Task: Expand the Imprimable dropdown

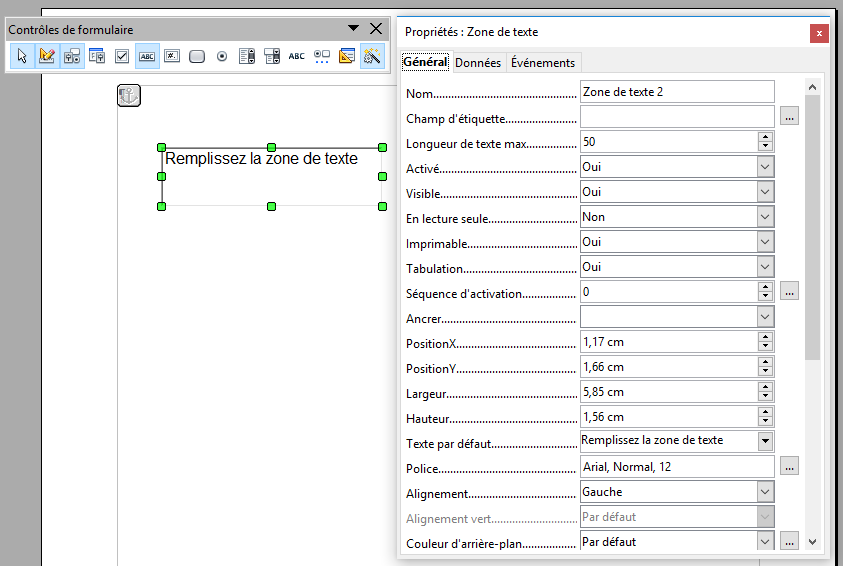Action: point(765,242)
